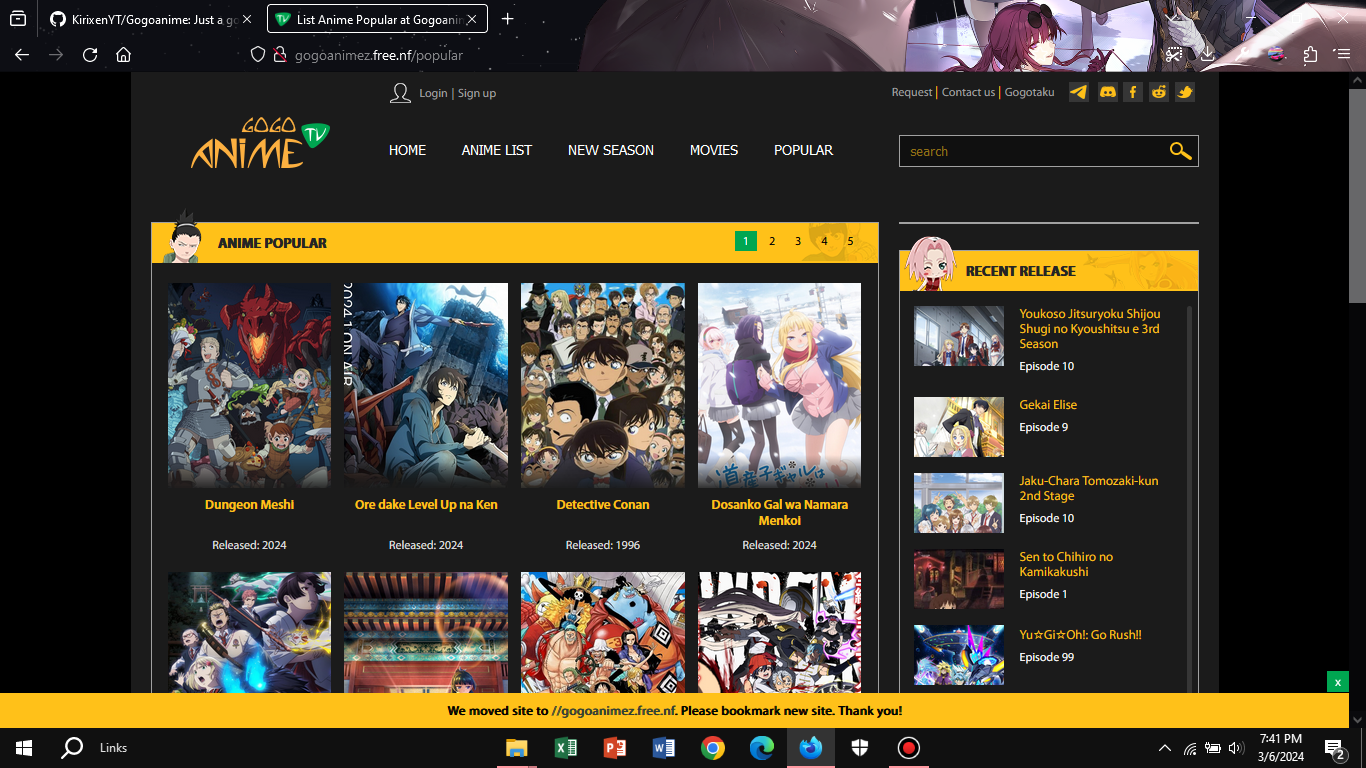Open the Request link
1366x768 pixels.
912,92
